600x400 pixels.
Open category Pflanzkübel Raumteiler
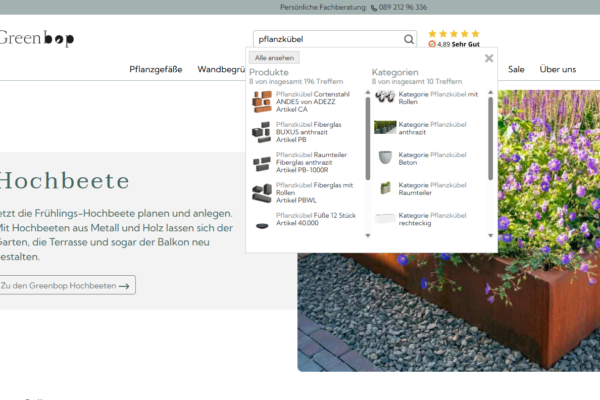coord(432,189)
